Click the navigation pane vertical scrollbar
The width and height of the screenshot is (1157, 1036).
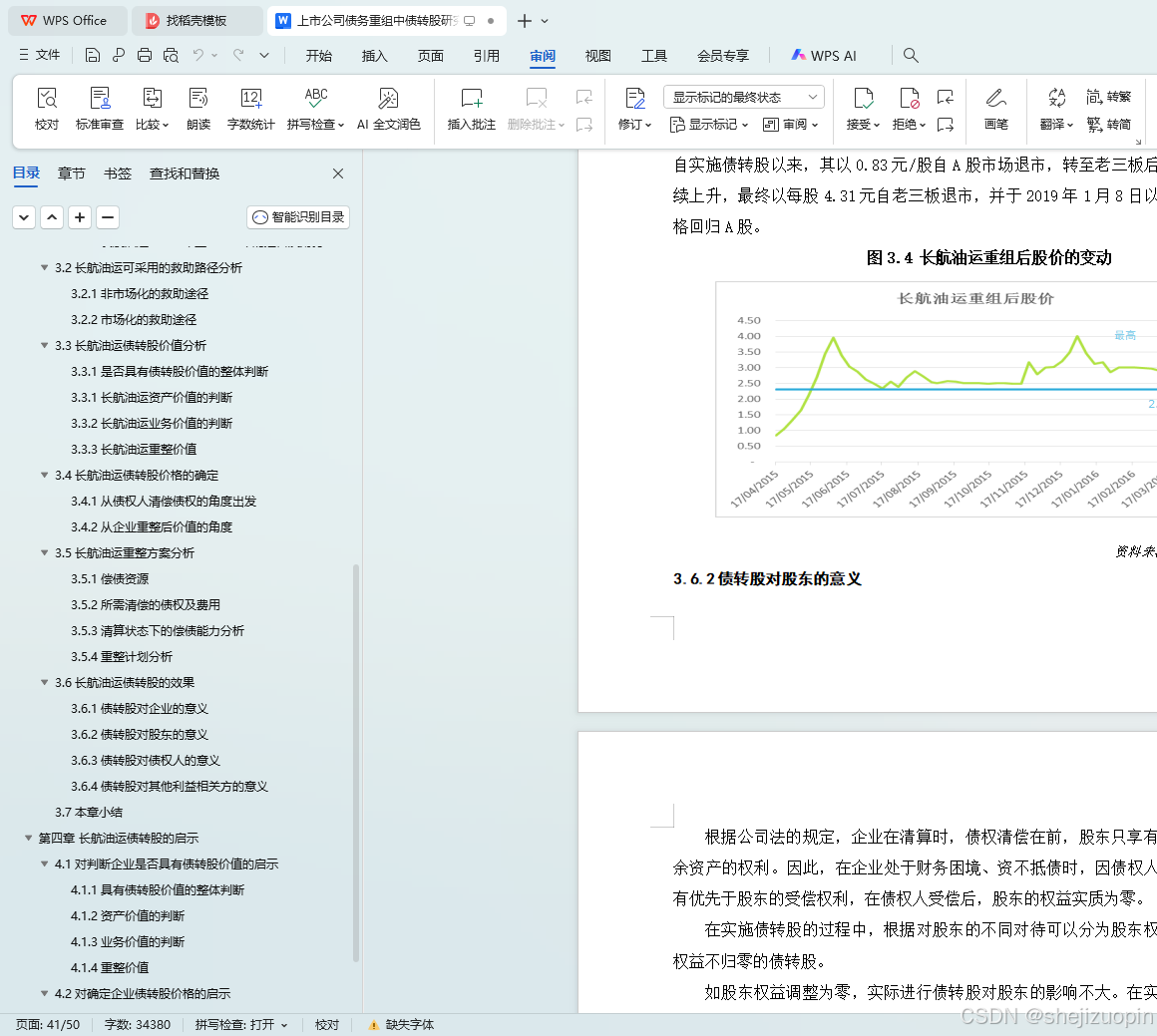356,762
